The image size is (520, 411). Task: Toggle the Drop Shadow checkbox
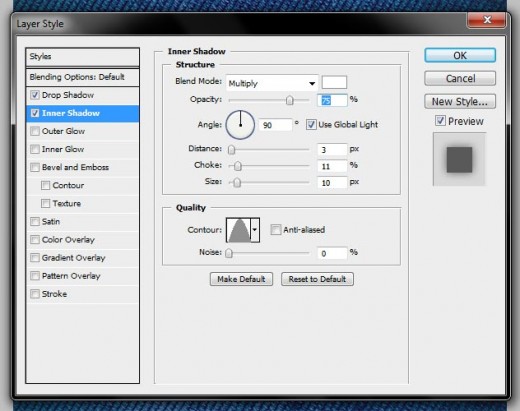click(x=35, y=95)
